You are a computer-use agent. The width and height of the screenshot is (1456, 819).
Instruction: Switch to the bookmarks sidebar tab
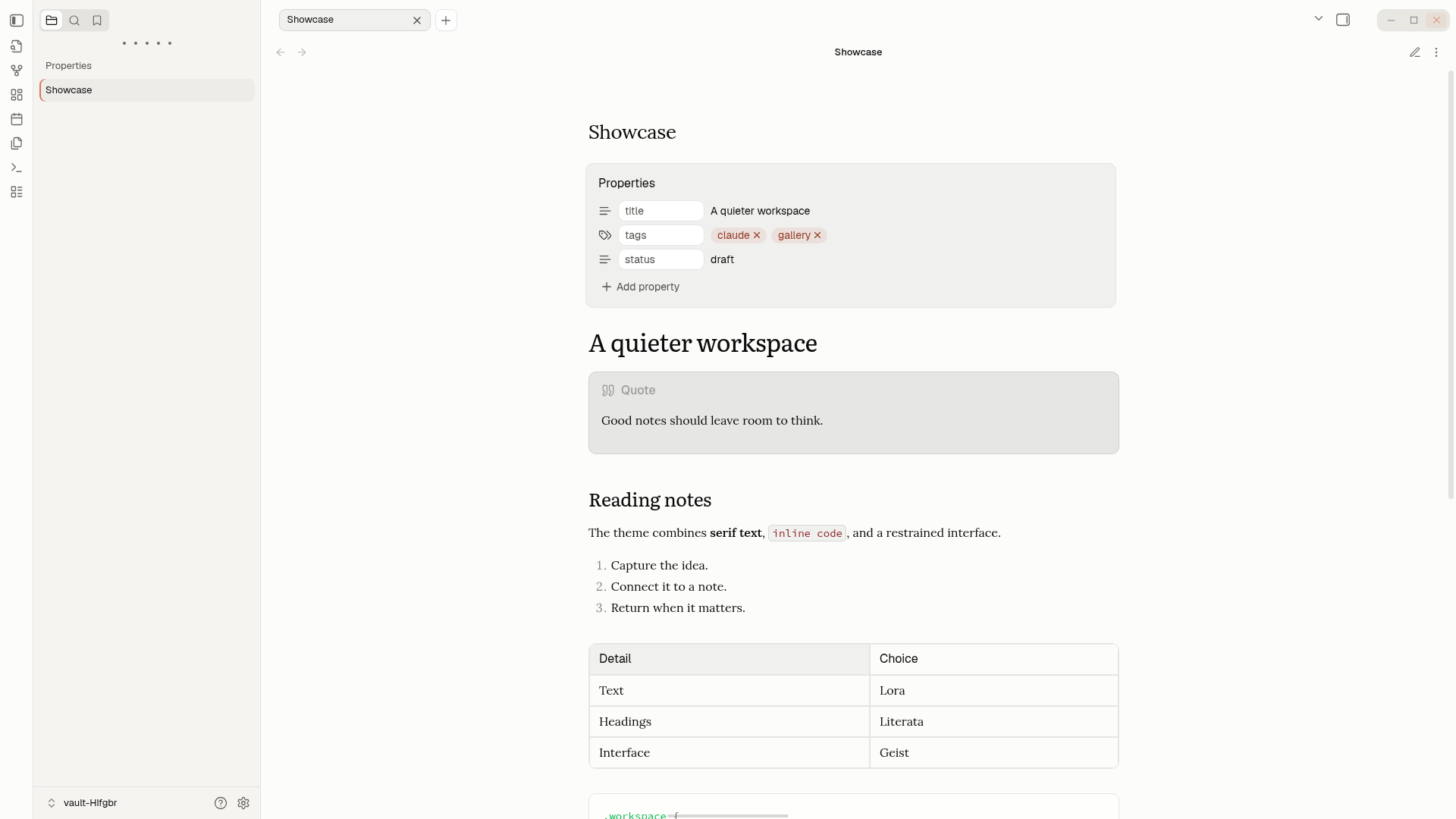(97, 20)
